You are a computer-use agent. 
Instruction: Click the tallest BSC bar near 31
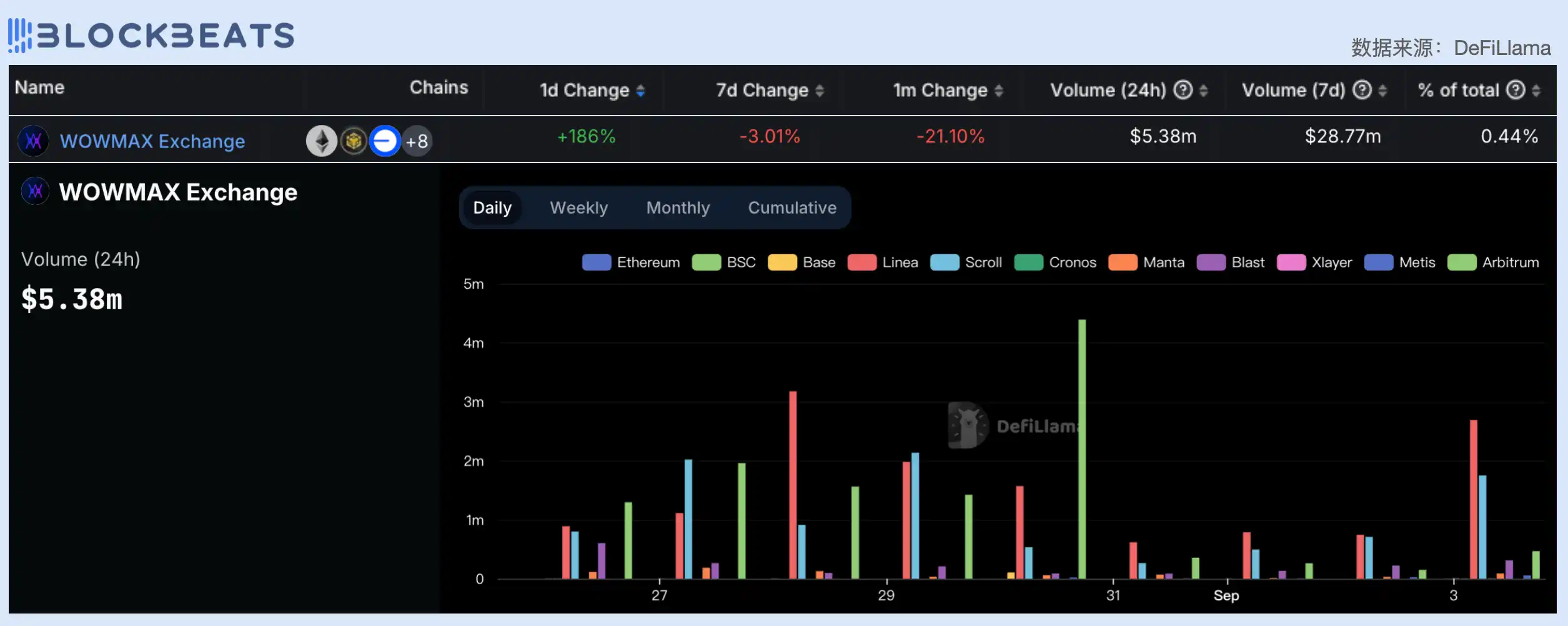coord(1082,450)
